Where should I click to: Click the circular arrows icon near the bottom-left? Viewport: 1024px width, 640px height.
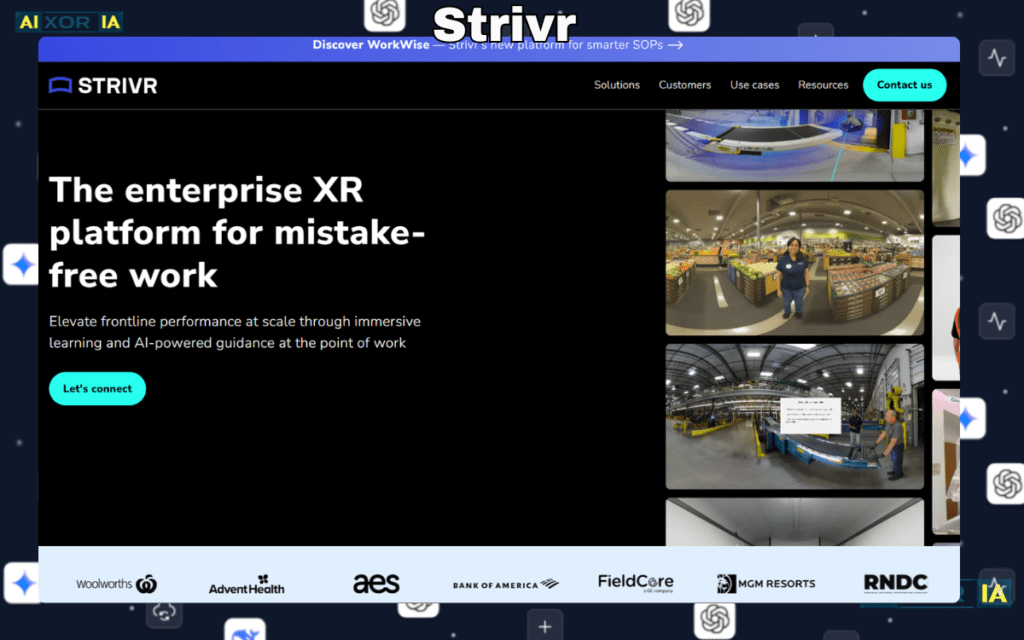(163, 614)
